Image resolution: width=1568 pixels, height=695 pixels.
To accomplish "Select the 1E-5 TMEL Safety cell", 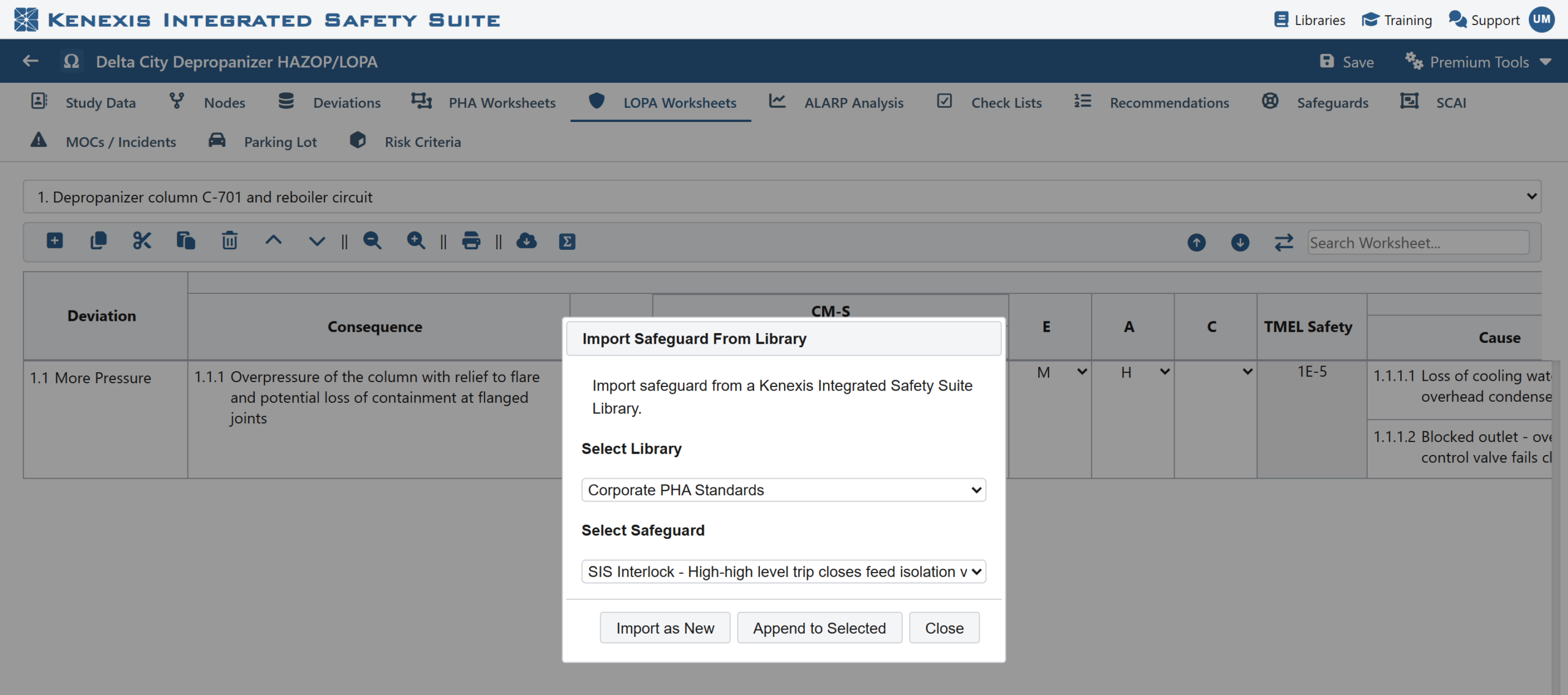I will point(1311,419).
